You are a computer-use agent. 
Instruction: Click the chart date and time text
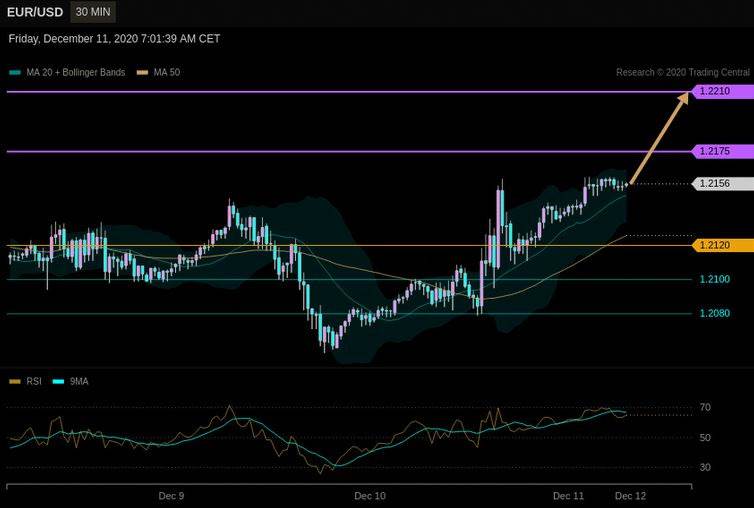pyautogui.click(x=114, y=39)
